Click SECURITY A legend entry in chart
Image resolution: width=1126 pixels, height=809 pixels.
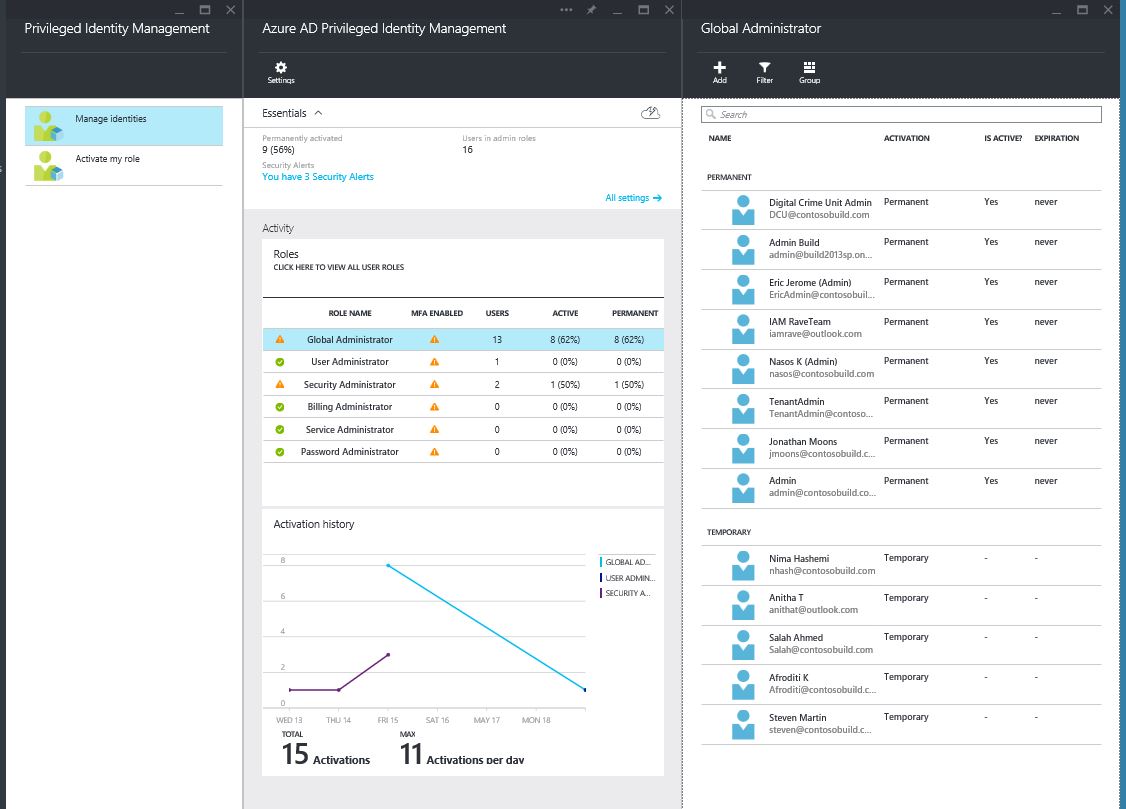tap(625, 593)
